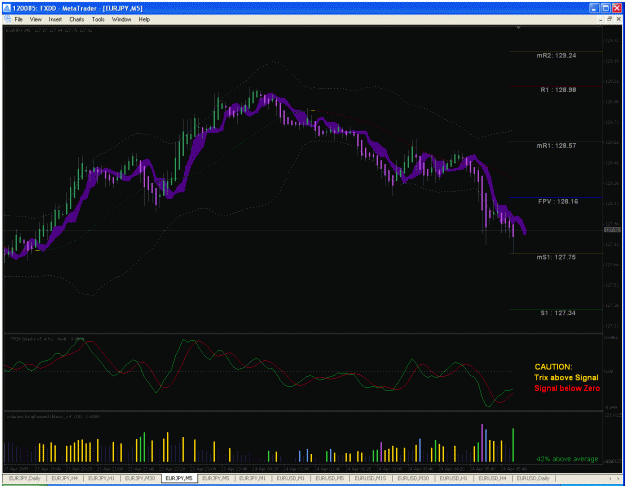
Task: Click the MetaTrader icon in the title bar
Action: coord(7,8)
